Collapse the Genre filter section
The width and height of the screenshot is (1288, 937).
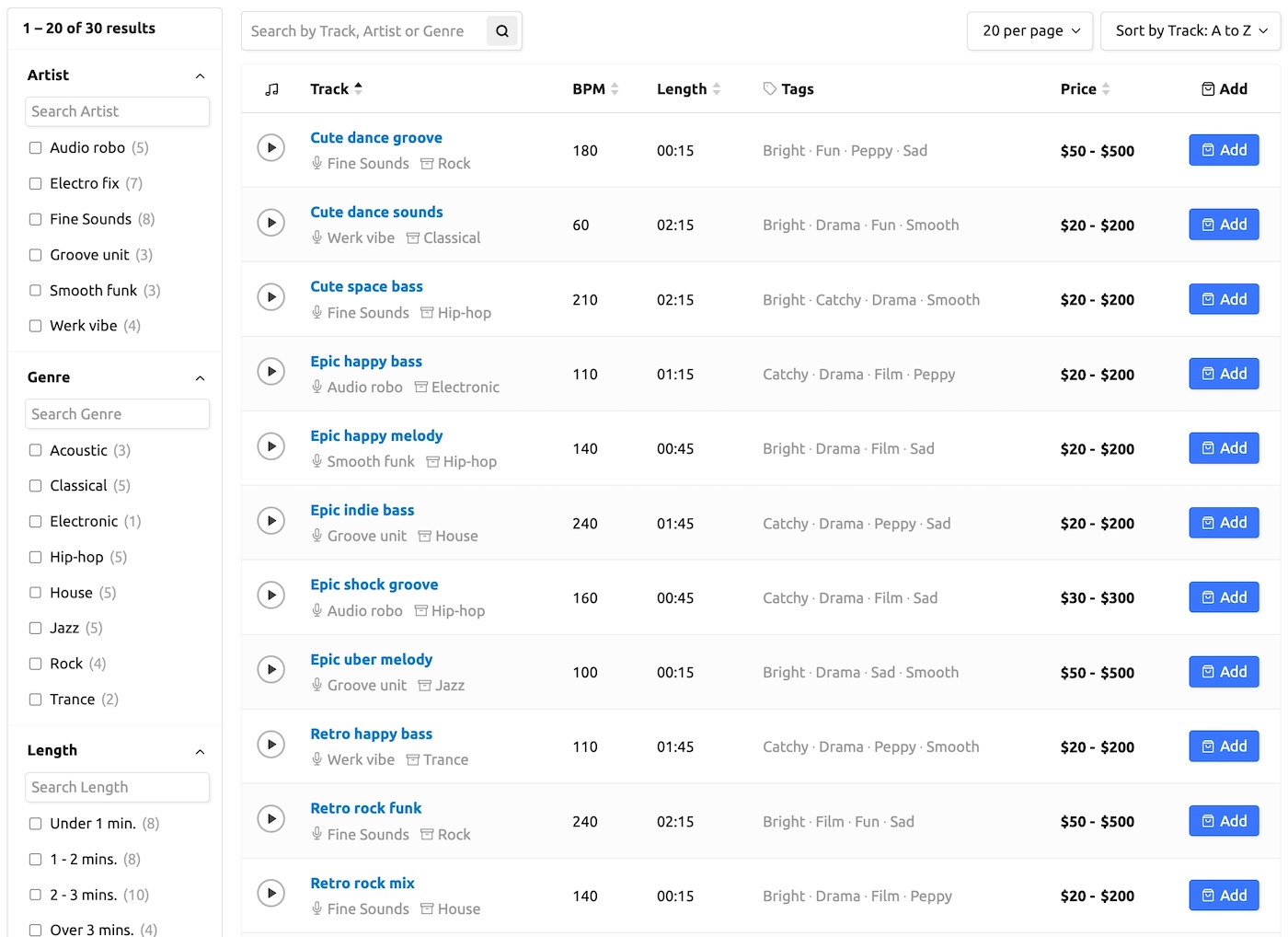pyautogui.click(x=200, y=377)
